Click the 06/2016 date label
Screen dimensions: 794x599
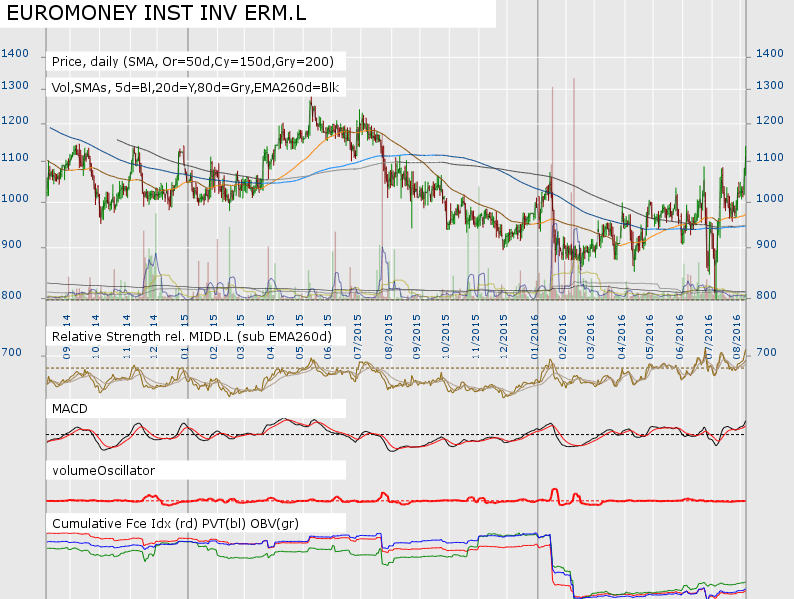[x=680, y=337]
